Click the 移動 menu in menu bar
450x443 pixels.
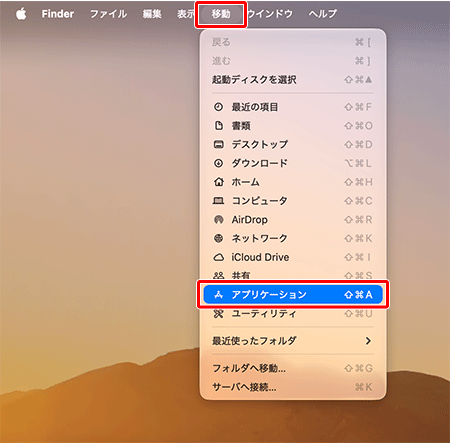coord(221,14)
